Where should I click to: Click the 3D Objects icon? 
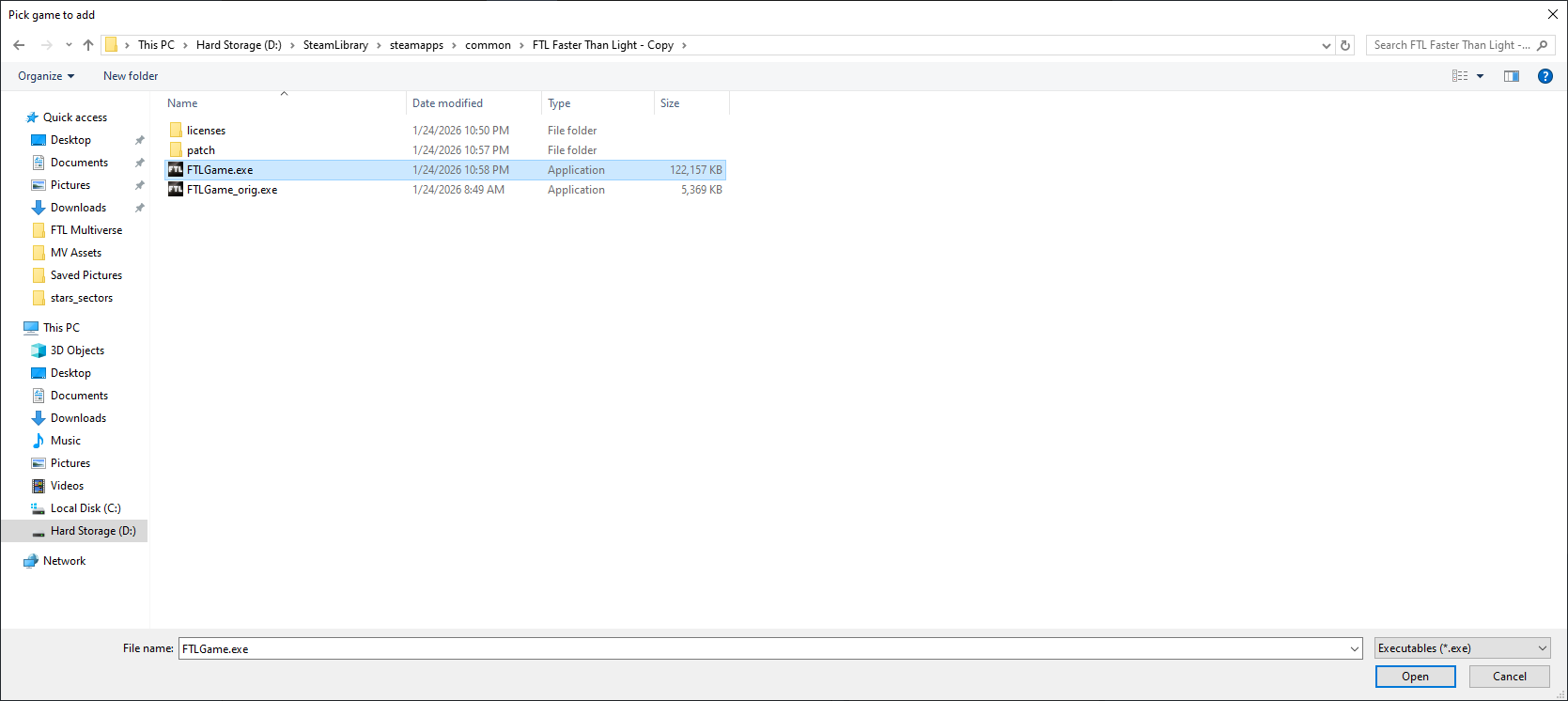pos(39,350)
